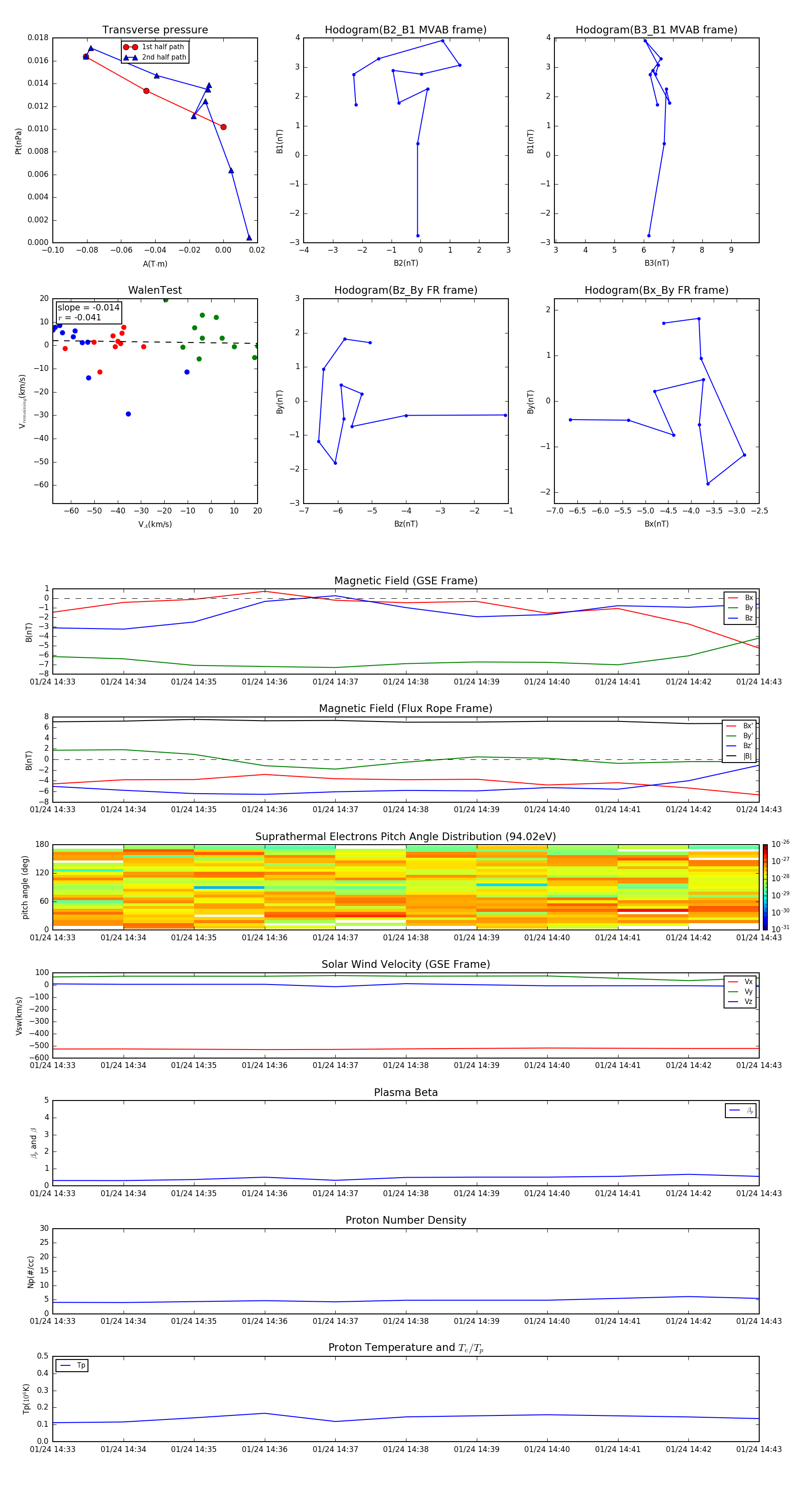The height and width of the screenshot is (1489, 812).
Task: Click the "A(T·m)" x-axis label
Action: [155, 264]
